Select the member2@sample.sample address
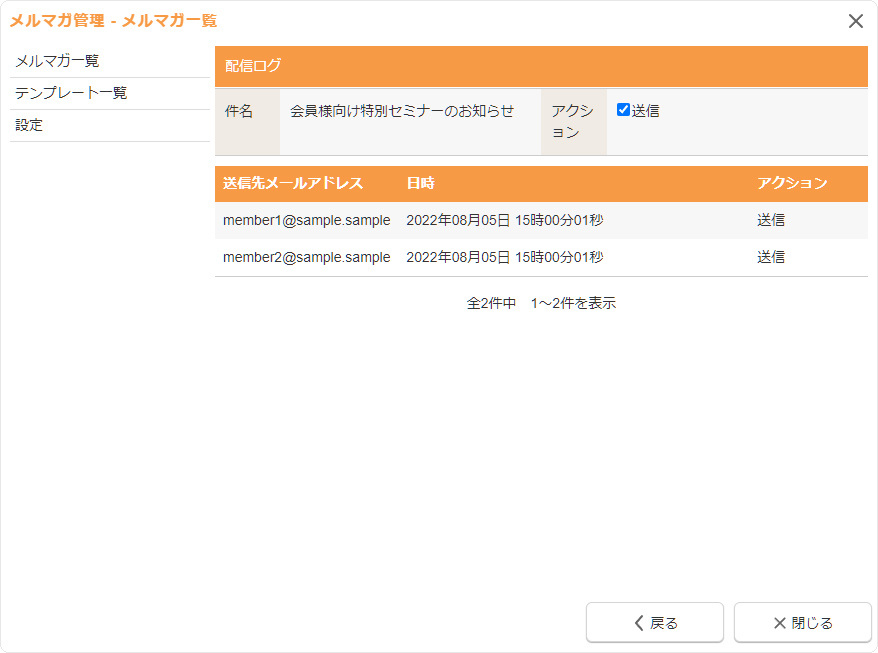The image size is (878, 653). pos(306,257)
